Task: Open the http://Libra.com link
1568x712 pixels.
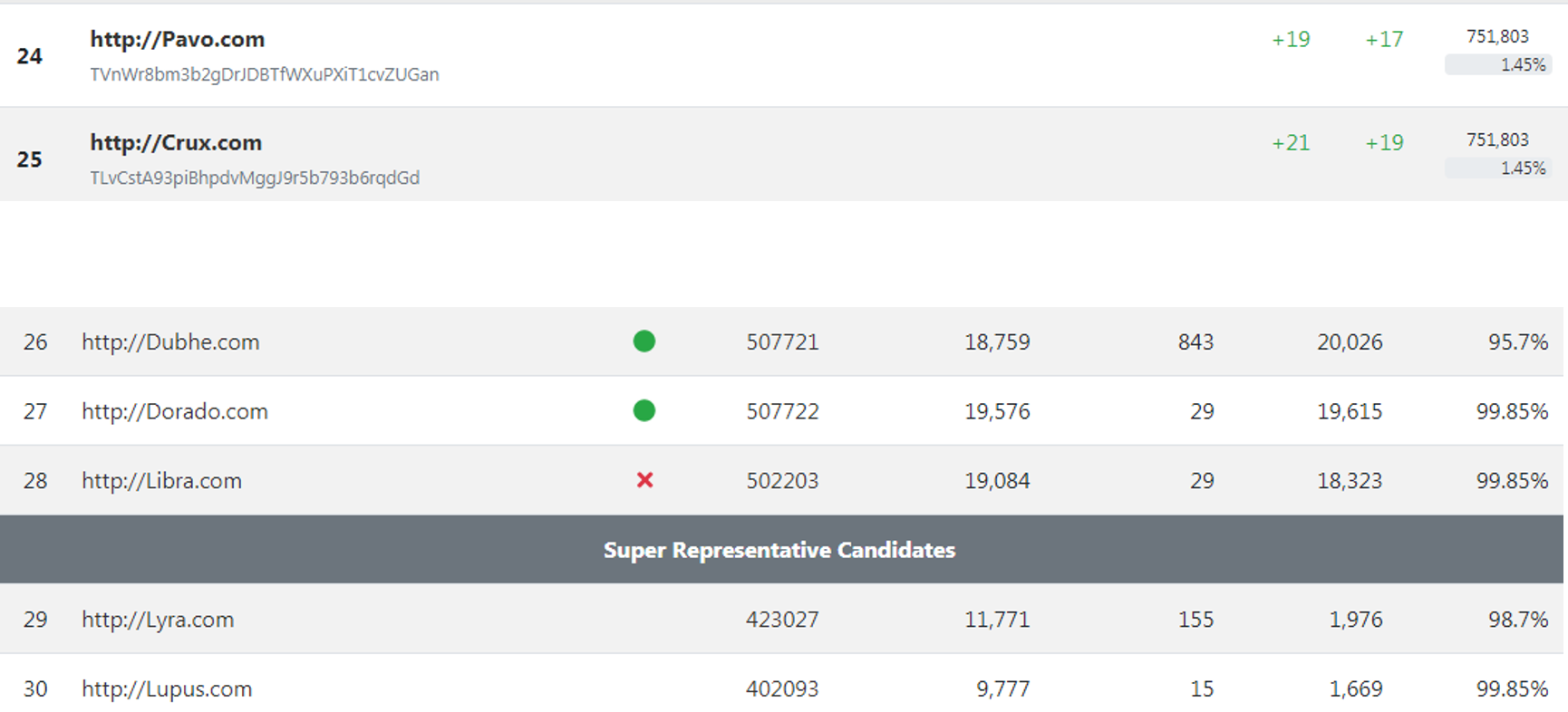Action: tap(160, 480)
